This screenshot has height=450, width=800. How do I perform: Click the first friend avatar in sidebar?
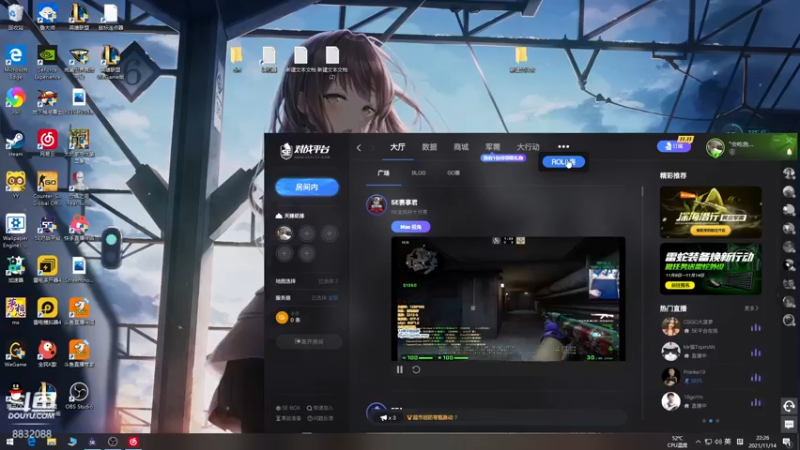click(789, 173)
